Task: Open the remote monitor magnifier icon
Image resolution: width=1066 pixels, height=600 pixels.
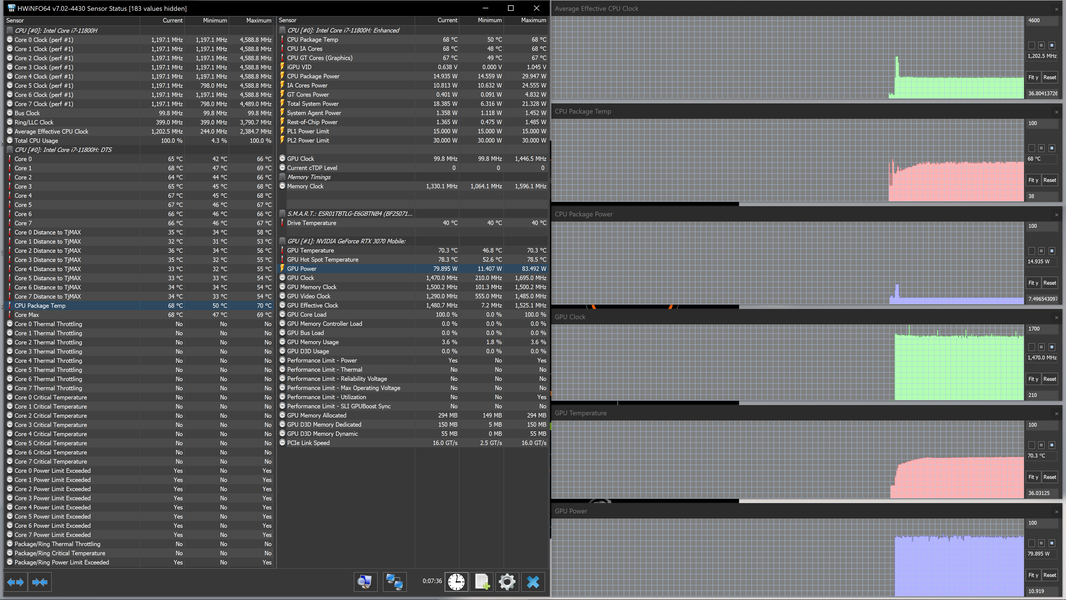Action: (x=364, y=582)
